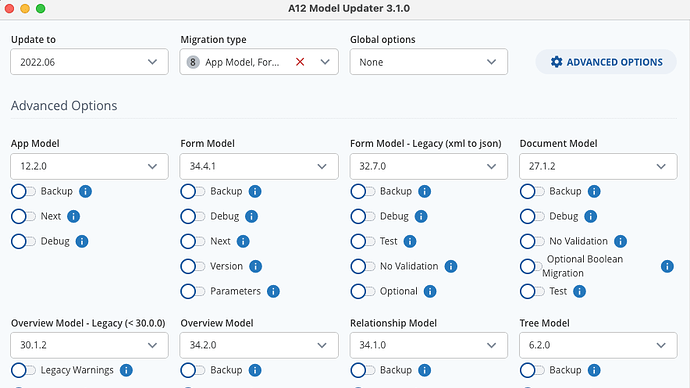Show info for Legacy No Validation option
The image size is (690, 388).
(451, 266)
